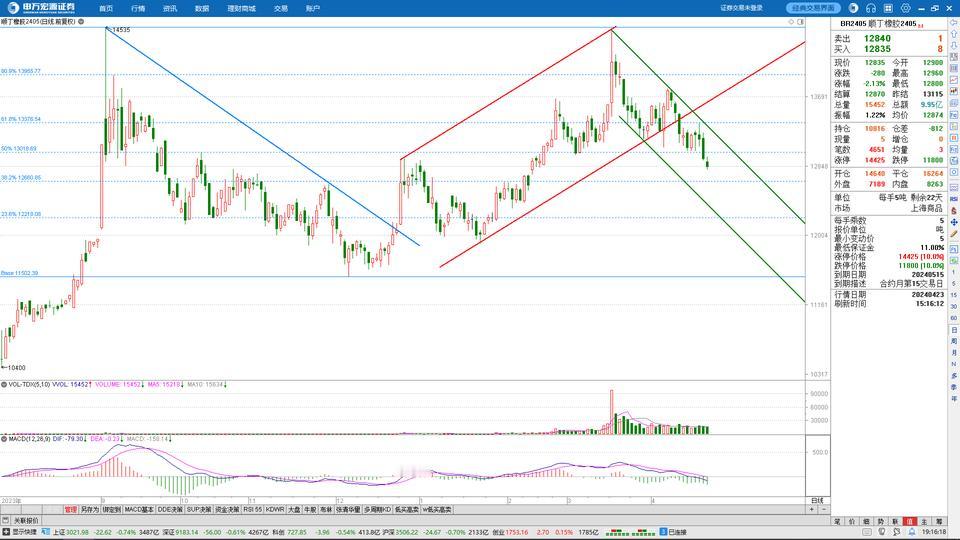Select 大盘 template tab
Image resolution: width=960 pixels, height=540 pixels.
click(x=294, y=509)
